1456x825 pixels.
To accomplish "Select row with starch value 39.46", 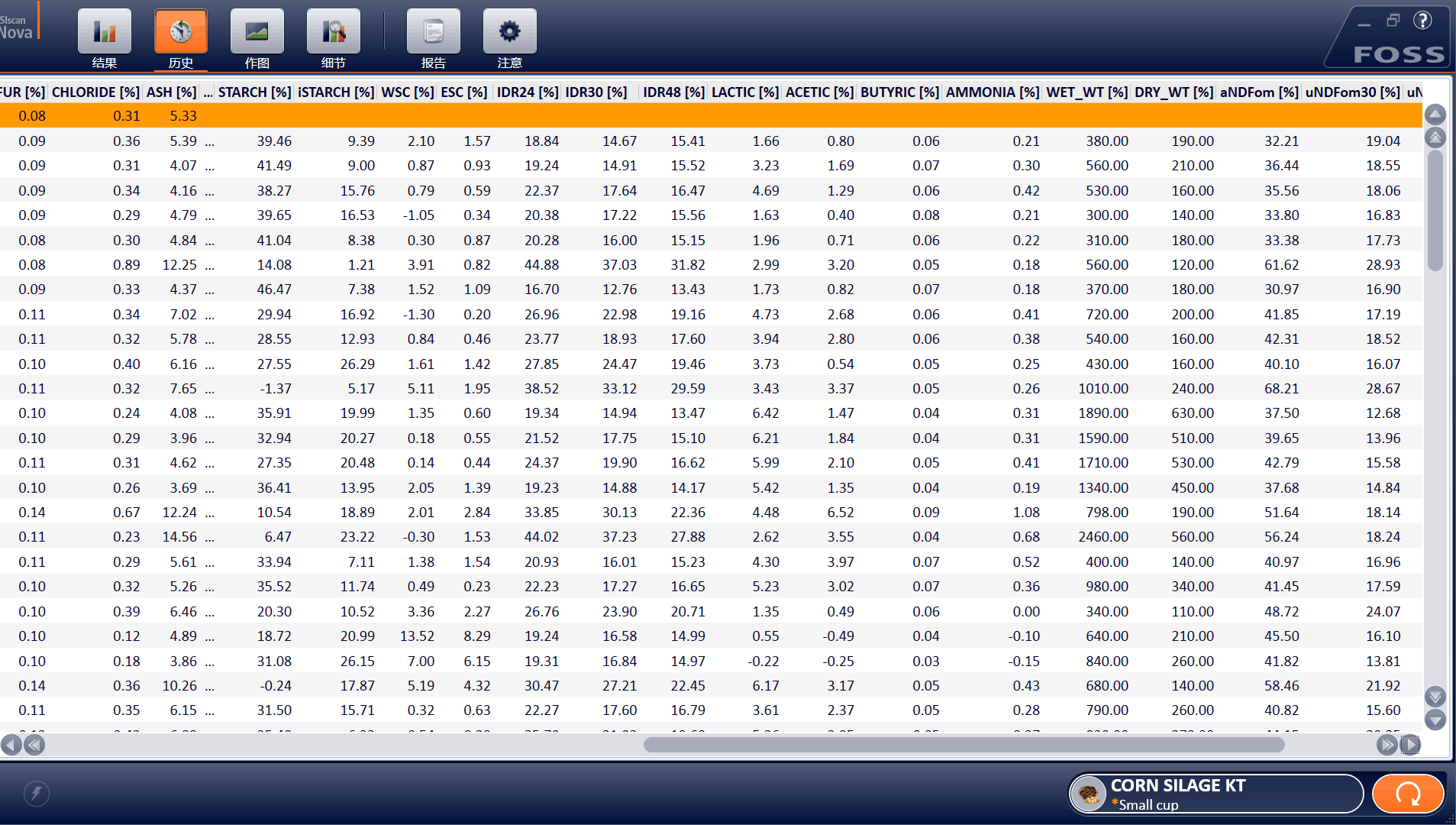I will pyautogui.click(x=711, y=141).
